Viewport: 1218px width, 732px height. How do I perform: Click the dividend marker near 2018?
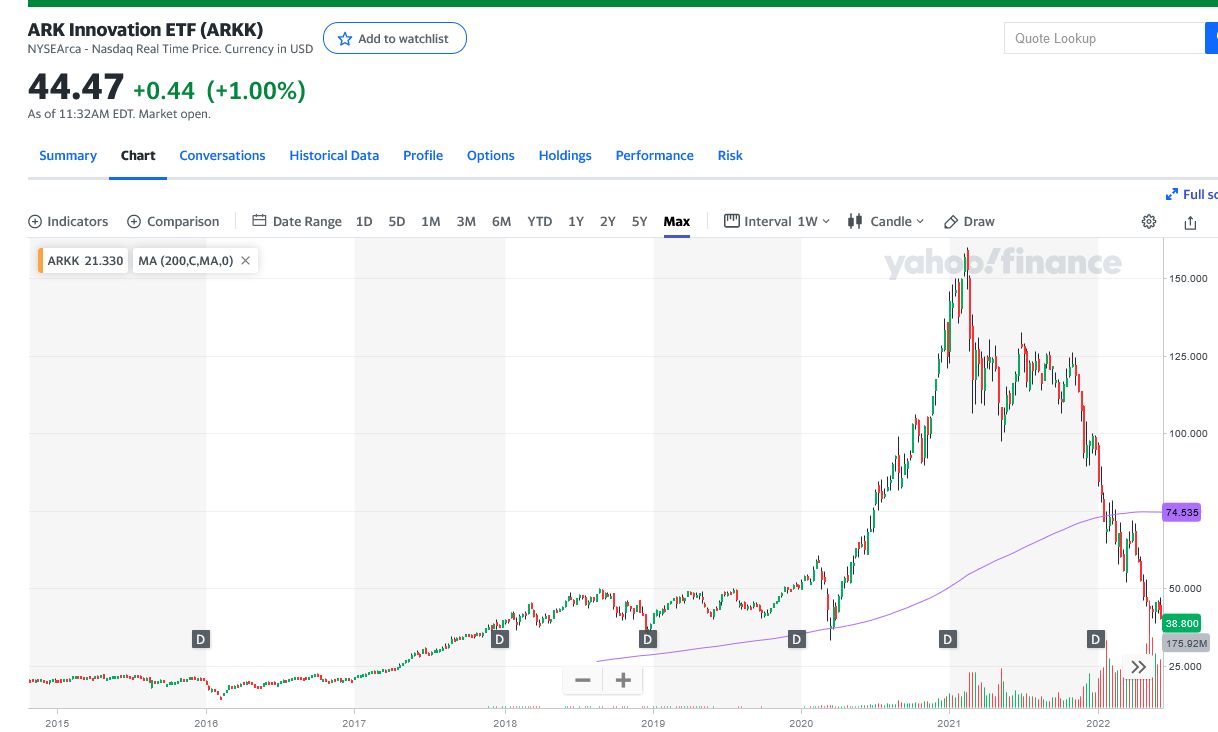click(x=500, y=638)
